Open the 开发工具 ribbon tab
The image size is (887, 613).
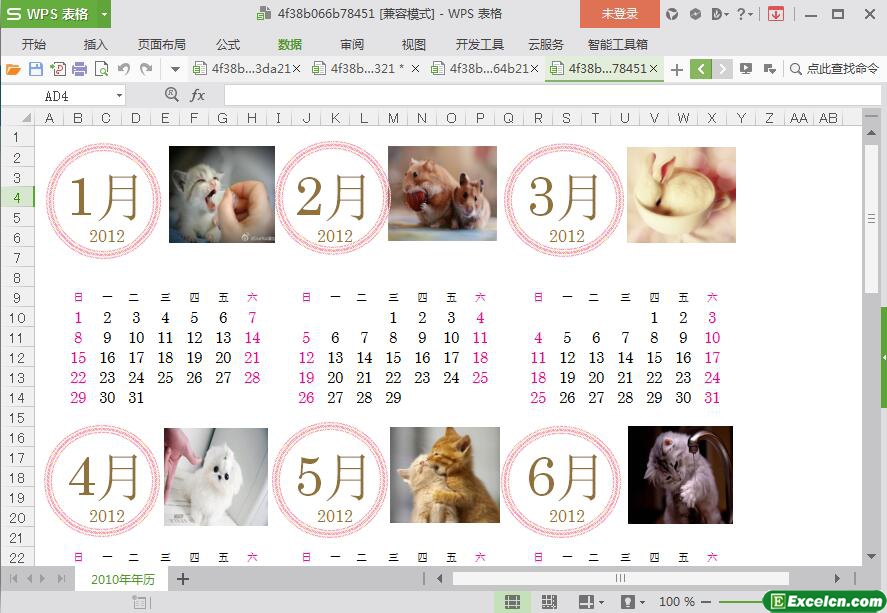(480, 45)
